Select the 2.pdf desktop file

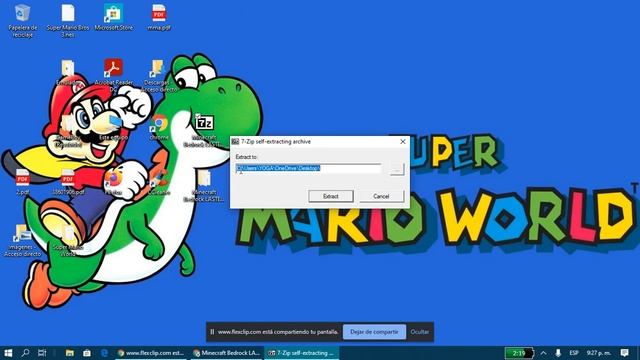point(22,182)
